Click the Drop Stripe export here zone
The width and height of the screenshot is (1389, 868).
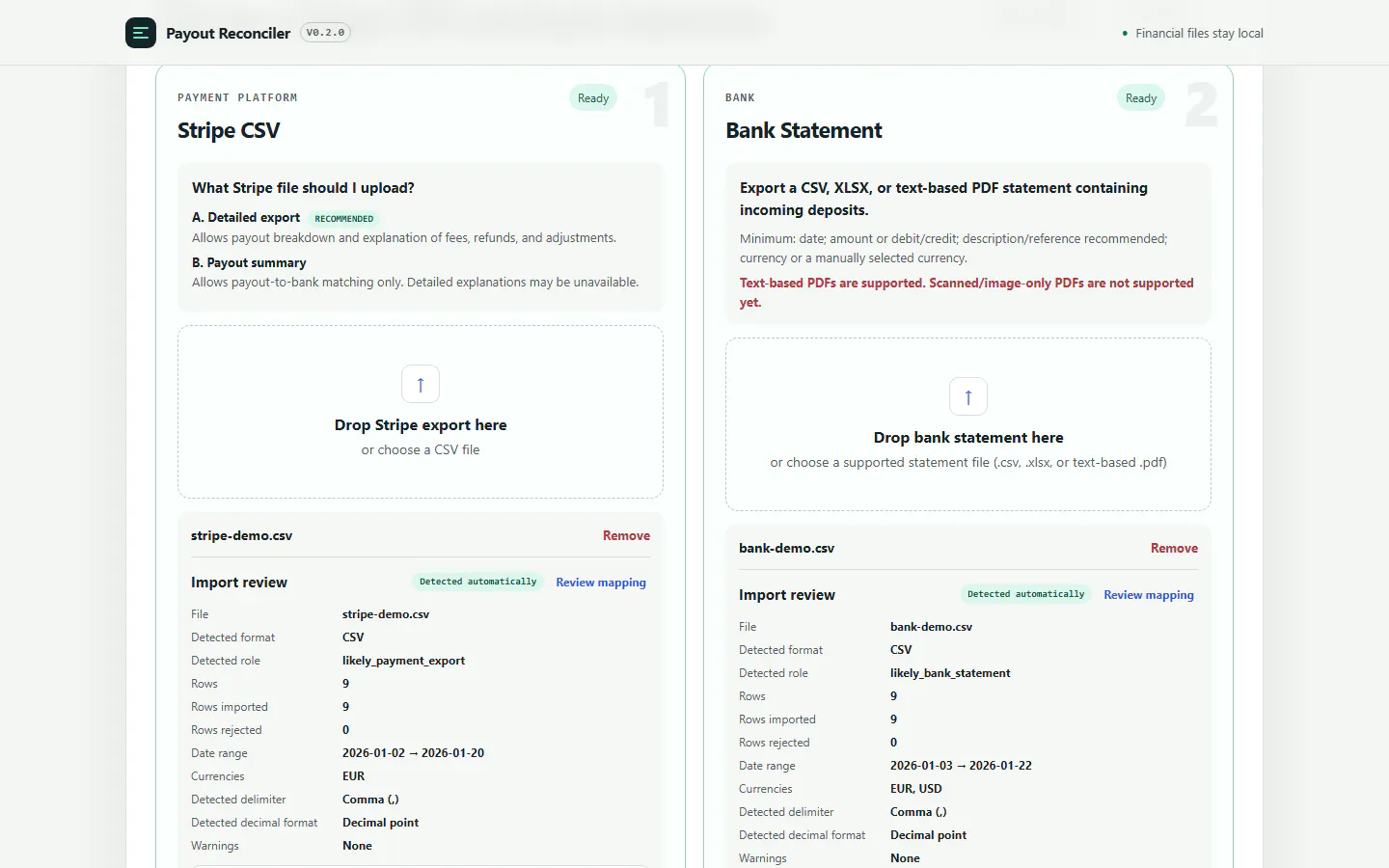(421, 412)
